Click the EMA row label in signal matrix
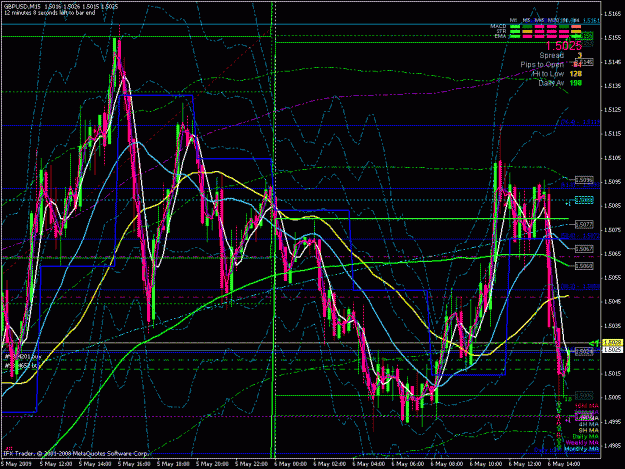The image size is (625, 469). tap(500, 36)
